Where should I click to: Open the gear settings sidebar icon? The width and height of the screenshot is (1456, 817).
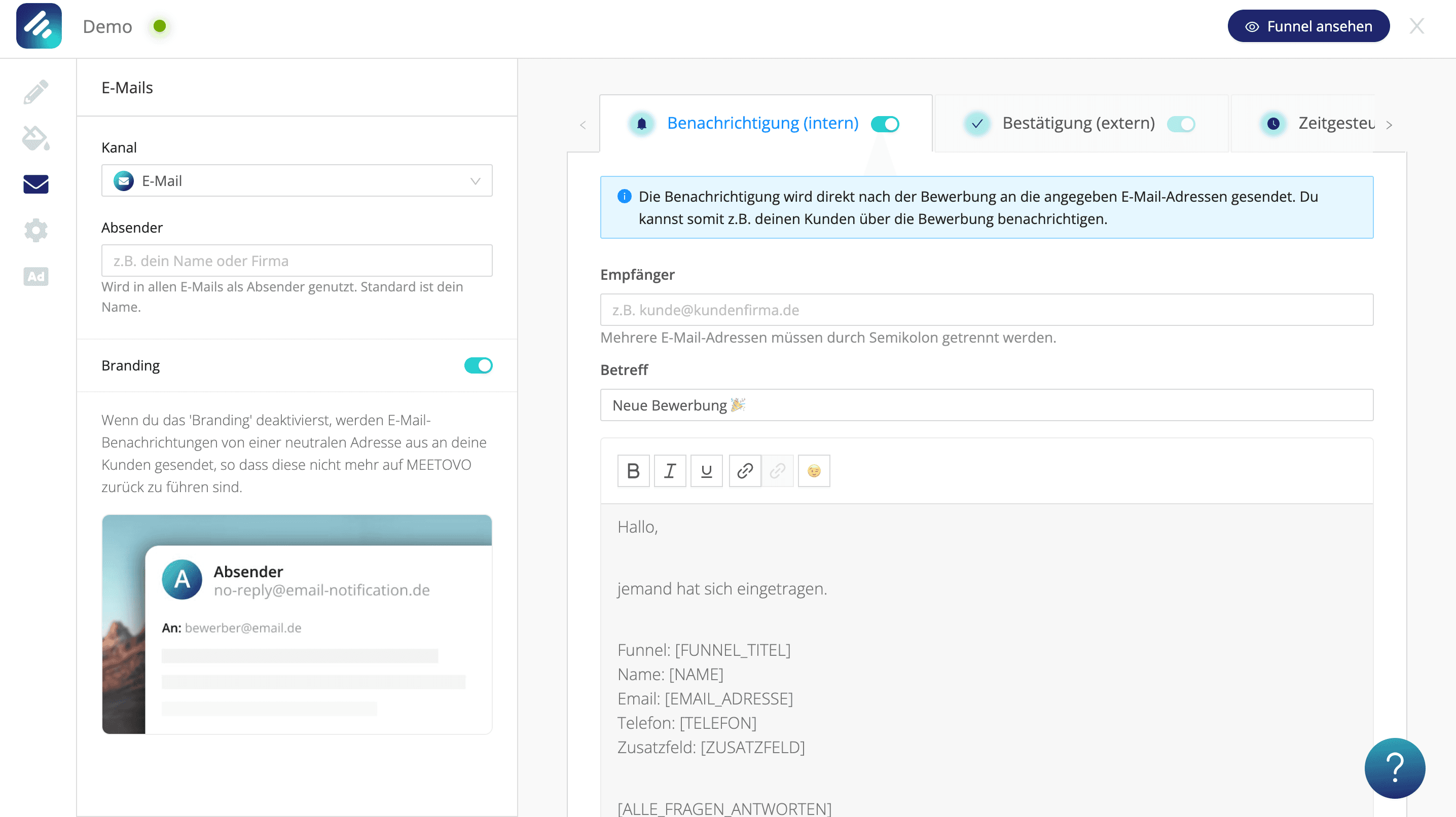[x=35, y=231]
